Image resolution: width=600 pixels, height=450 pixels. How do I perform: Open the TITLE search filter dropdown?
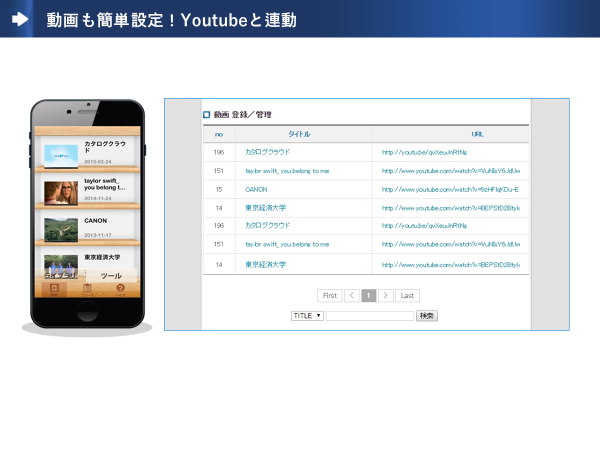point(307,316)
